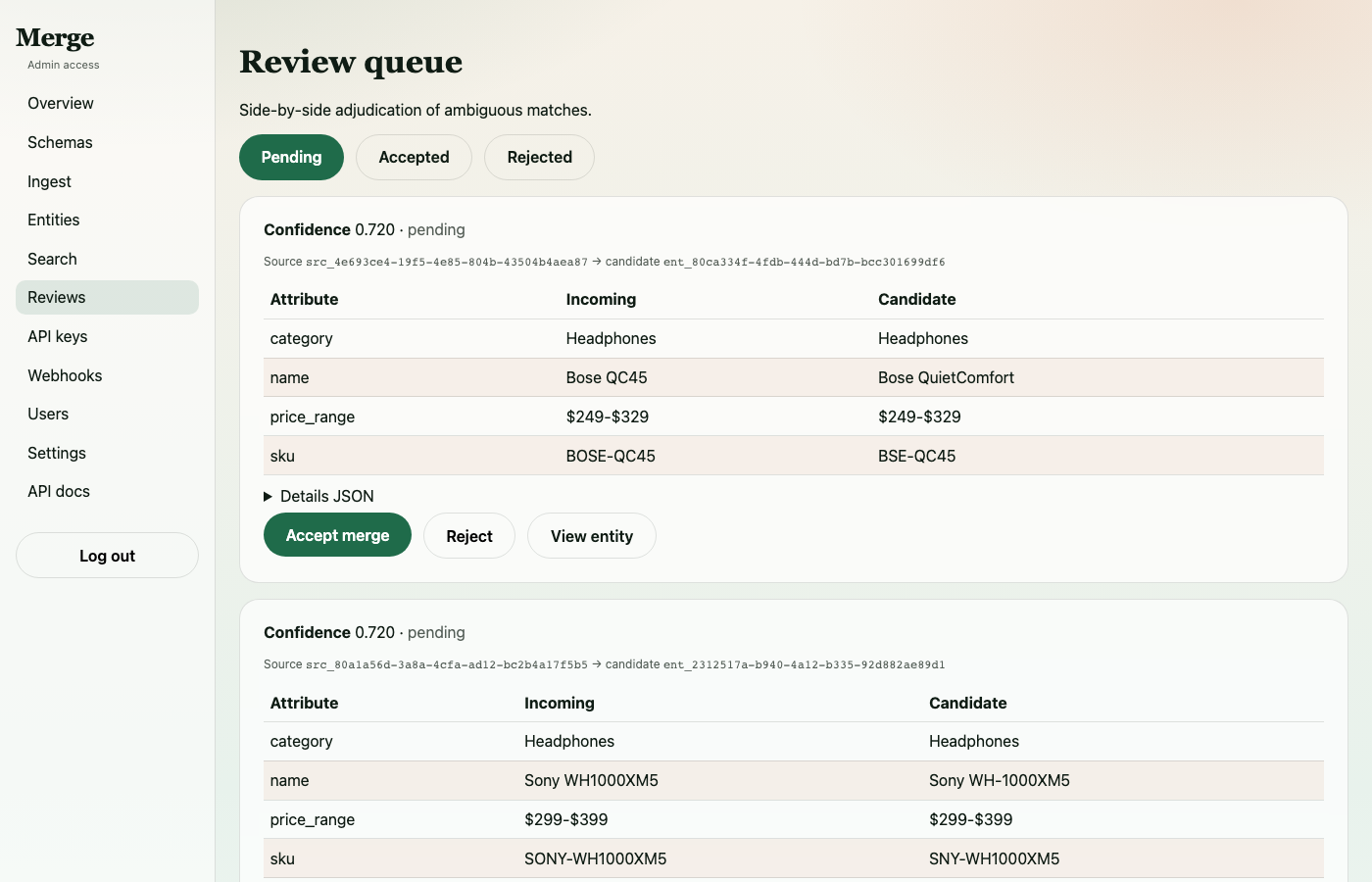Screen dimensions: 1372x882
Task: Select the incoming name 'Bose QC45'
Action: click(607, 377)
